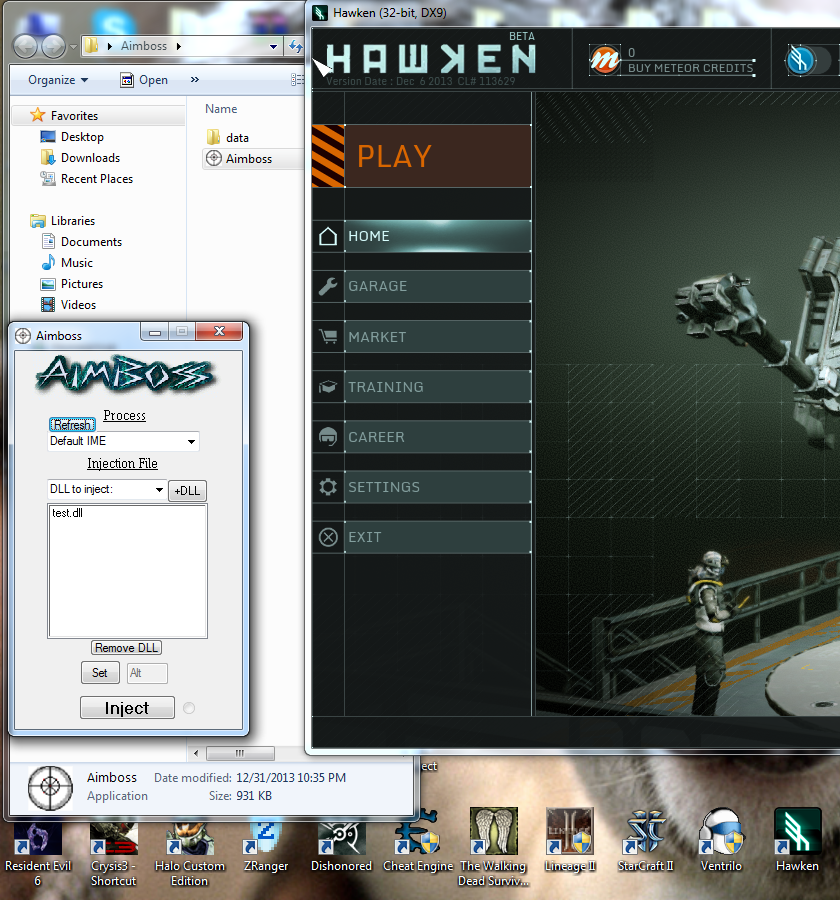Open the MARKET menu in Hawken

438,337
